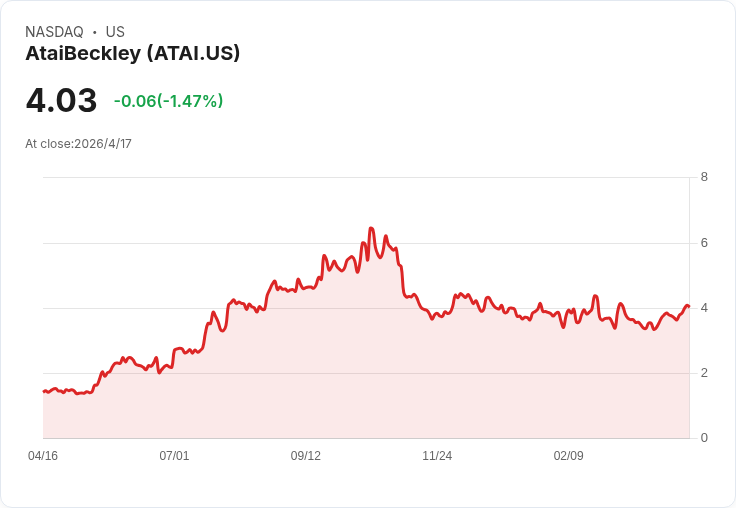Click the separator dot between NASDAQ and US
This screenshot has width=736, height=508.
(95, 32)
